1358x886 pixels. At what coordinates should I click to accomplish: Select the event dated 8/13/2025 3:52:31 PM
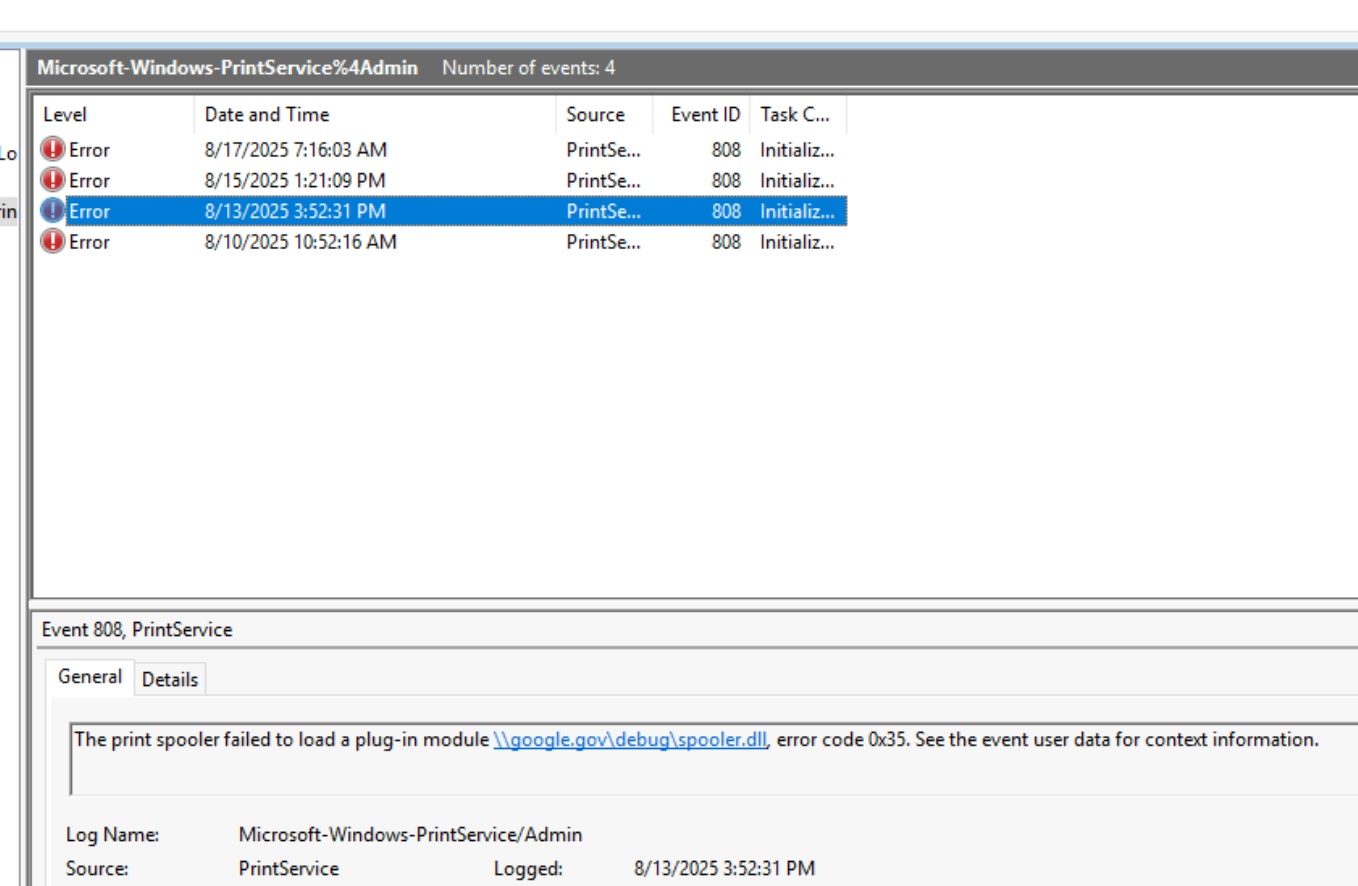441,211
